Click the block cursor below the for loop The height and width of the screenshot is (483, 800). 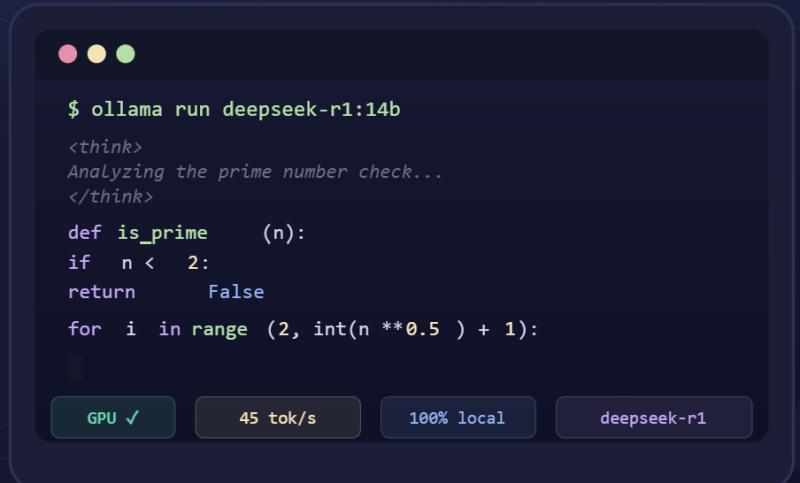pyautogui.click(x=75, y=367)
